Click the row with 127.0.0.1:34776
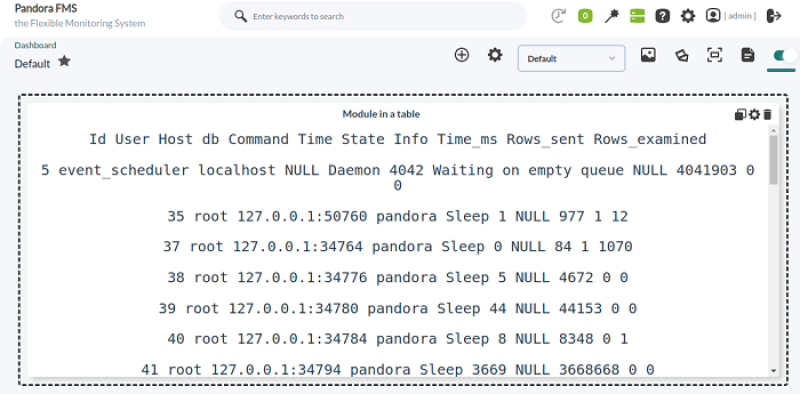The image size is (800, 394). (398, 278)
